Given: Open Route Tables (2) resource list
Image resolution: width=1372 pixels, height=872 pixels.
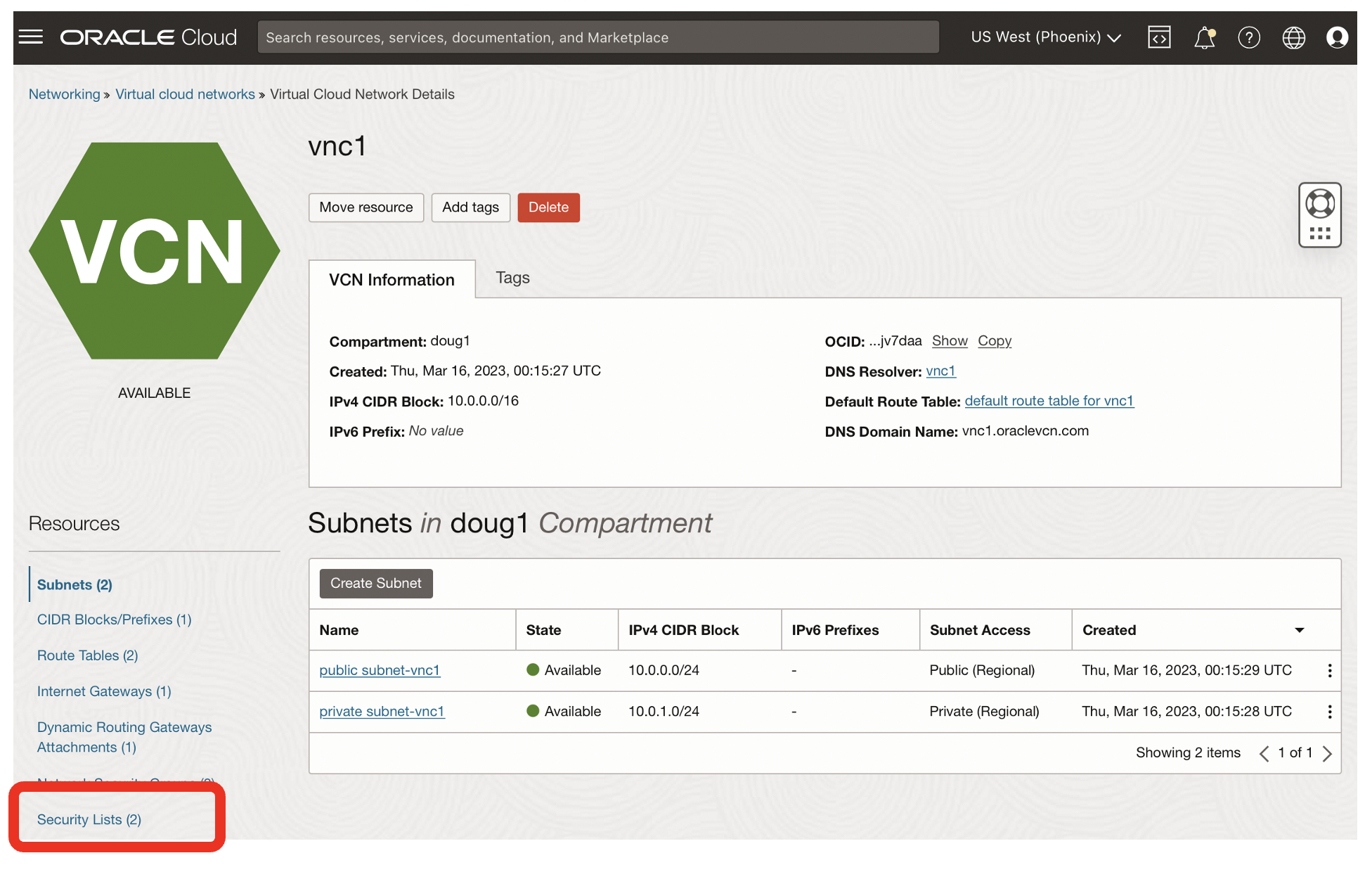Looking at the screenshot, I should pyautogui.click(x=87, y=655).
